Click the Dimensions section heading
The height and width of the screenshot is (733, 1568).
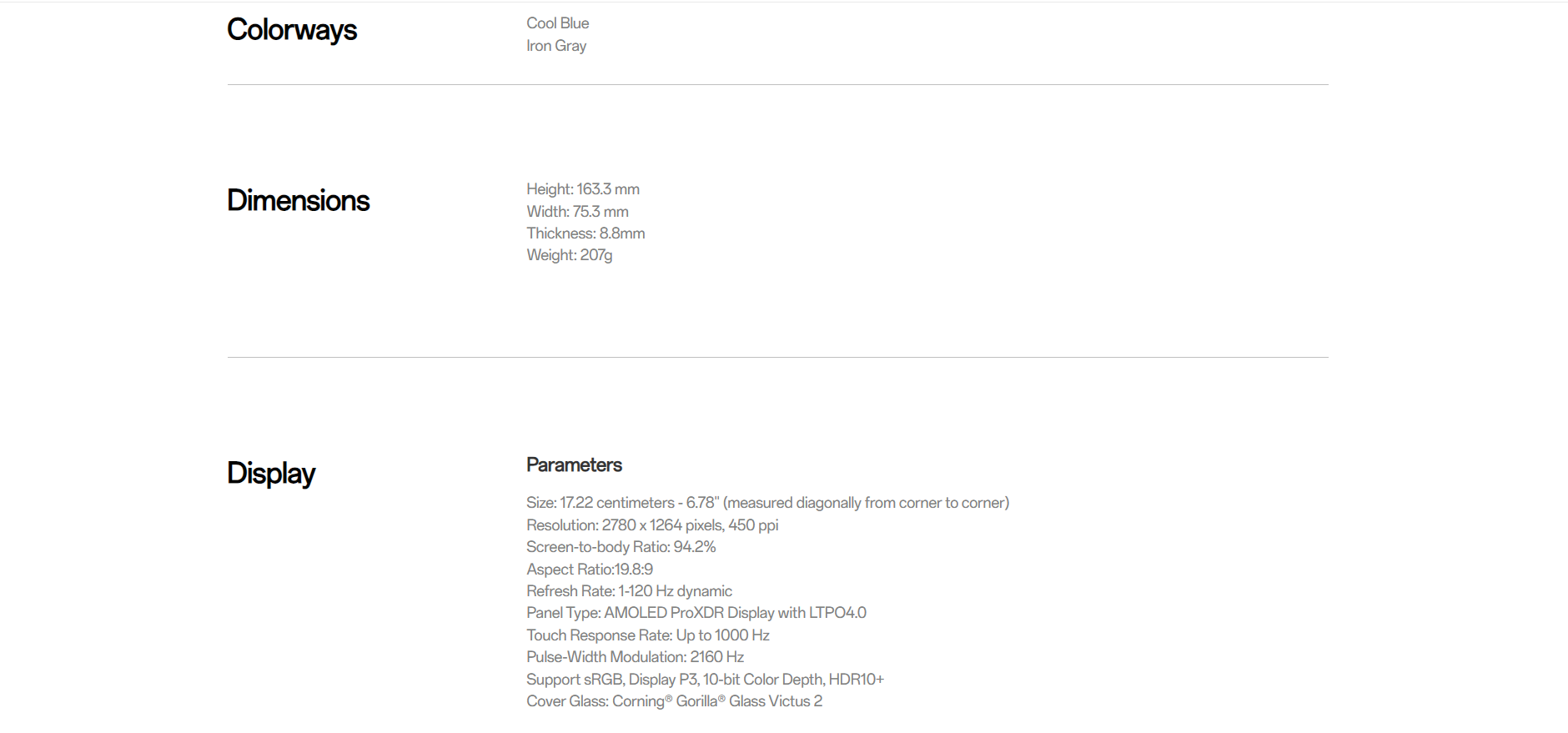click(298, 200)
